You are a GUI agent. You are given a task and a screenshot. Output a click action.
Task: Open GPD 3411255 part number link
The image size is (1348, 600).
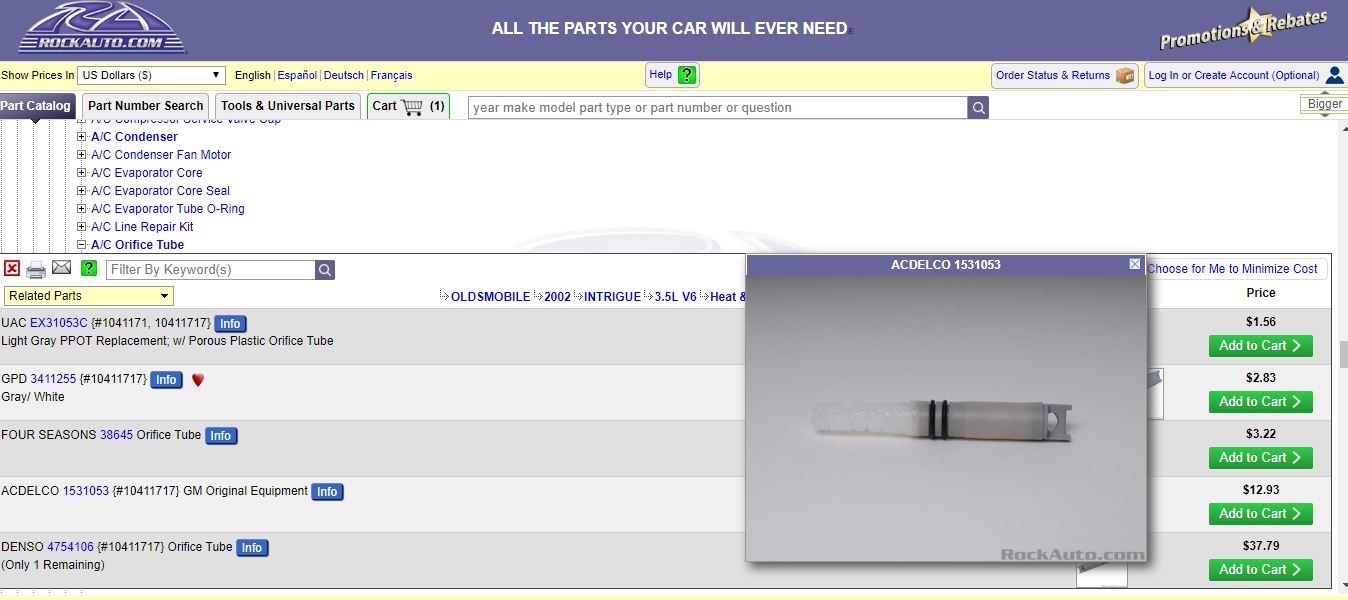click(53, 379)
